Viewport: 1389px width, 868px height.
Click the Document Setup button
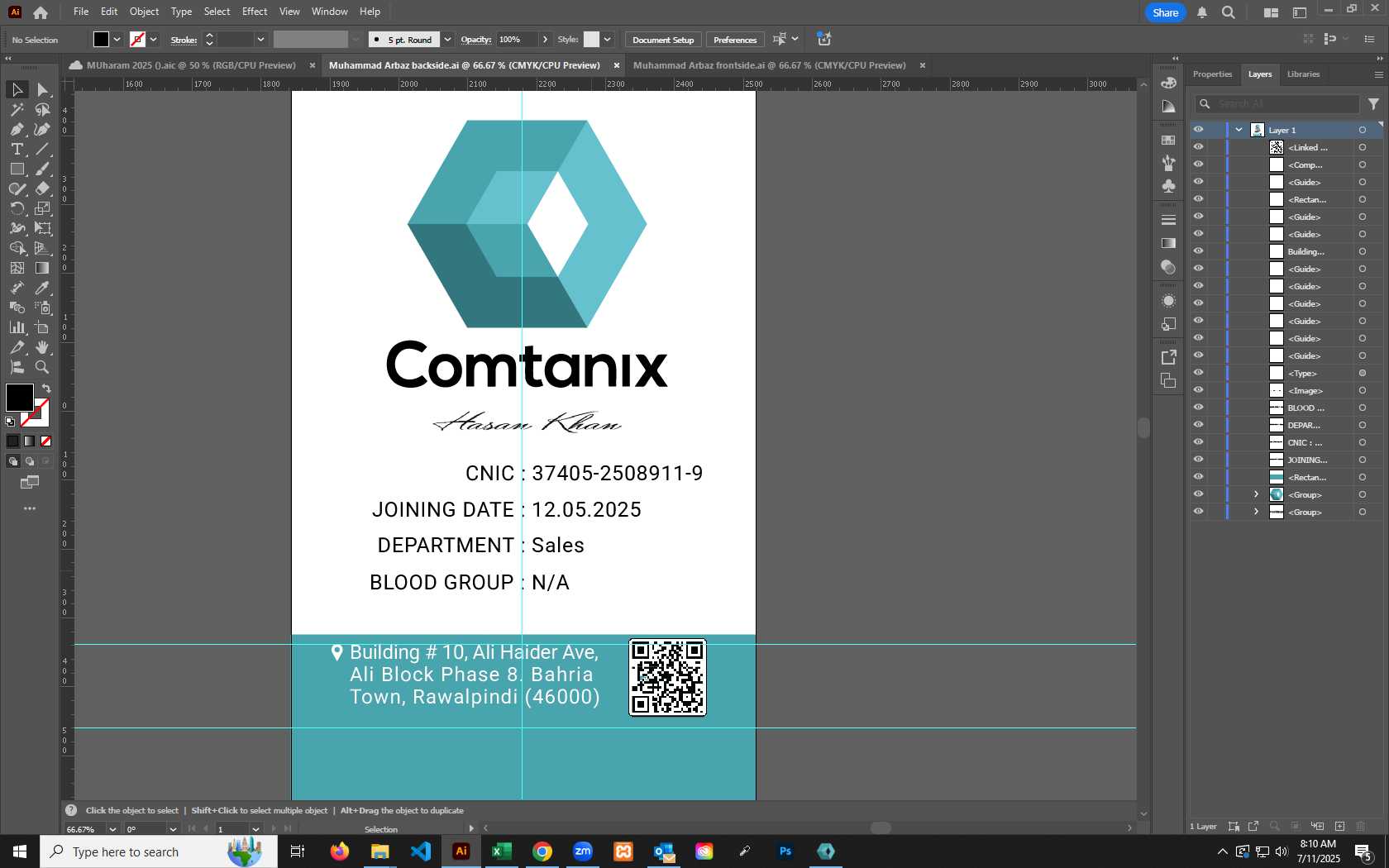click(663, 40)
